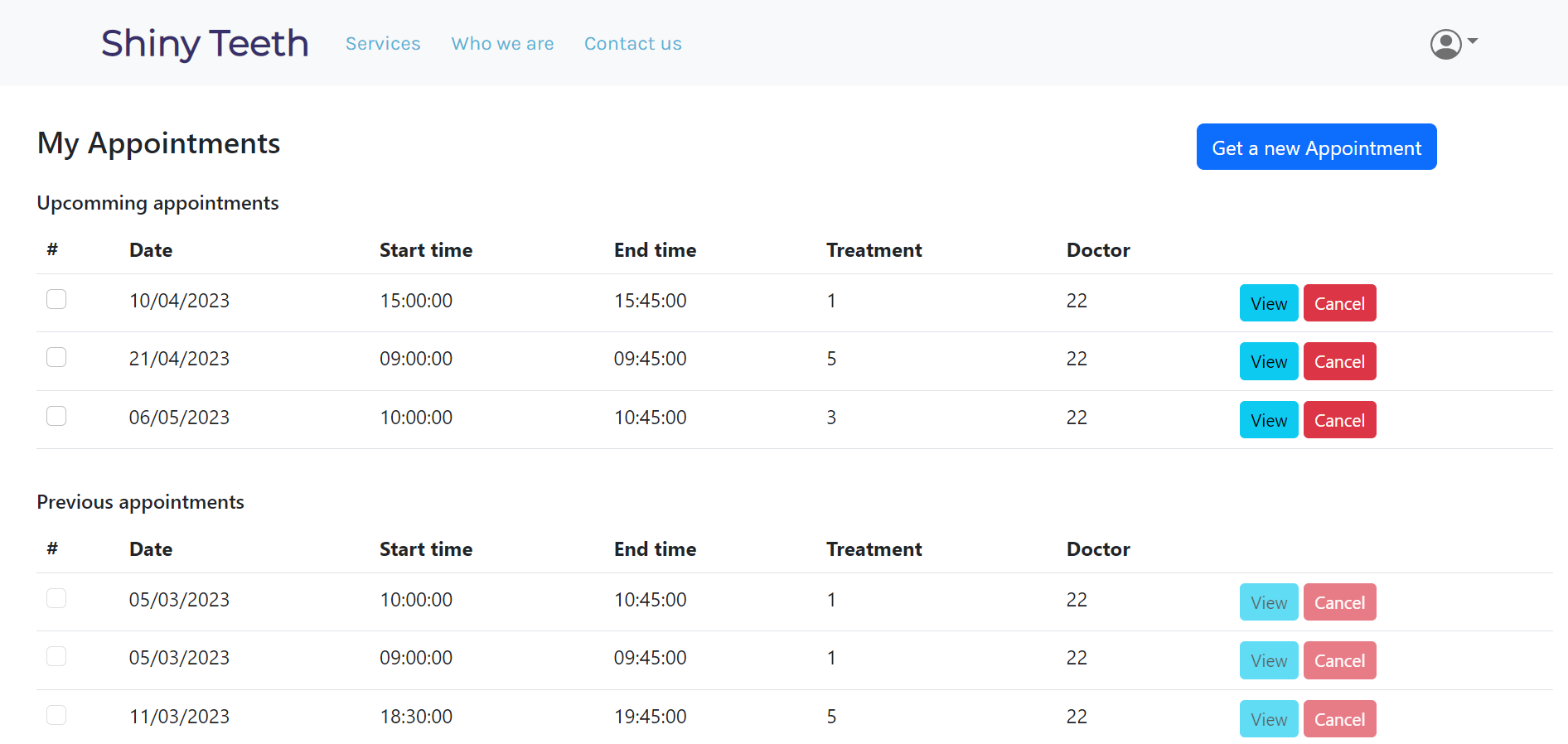Image resolution: width=1568 pixels, height=744 pixels.
Task: Cancel the 21/04/2023 appointment
Action: pos(1339,361)
